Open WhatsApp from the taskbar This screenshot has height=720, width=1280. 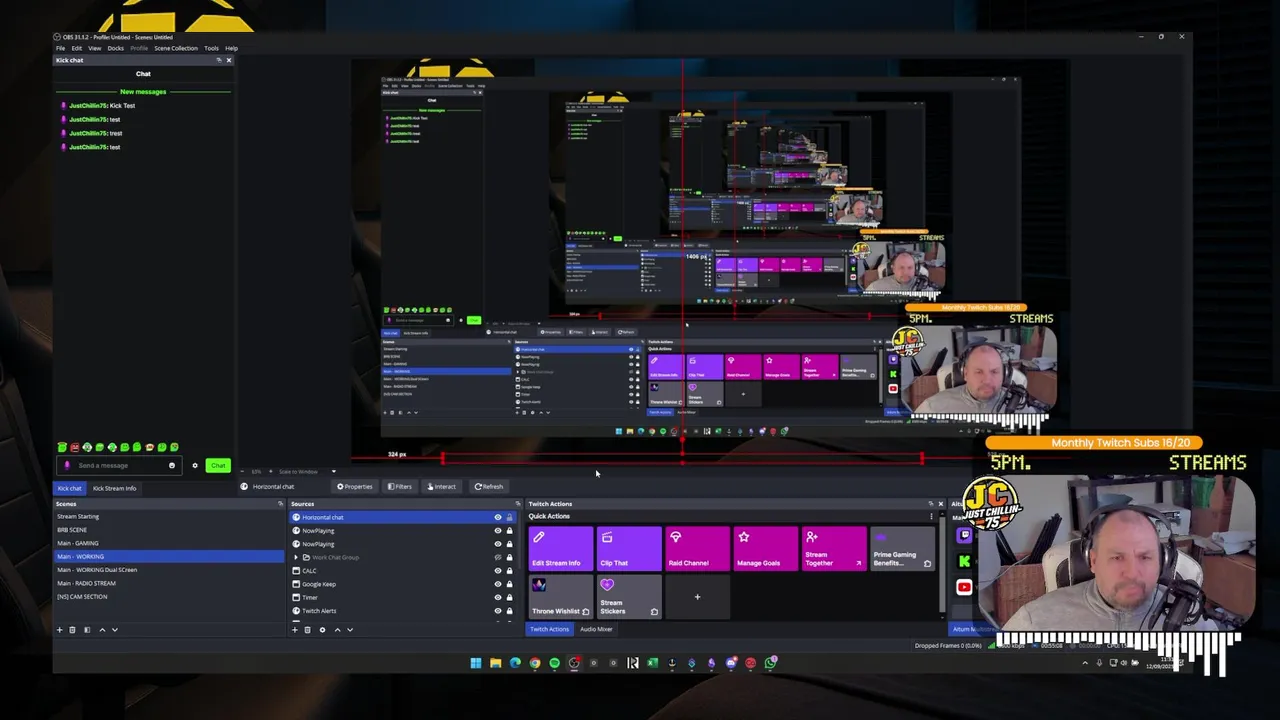tap(770, 663)
